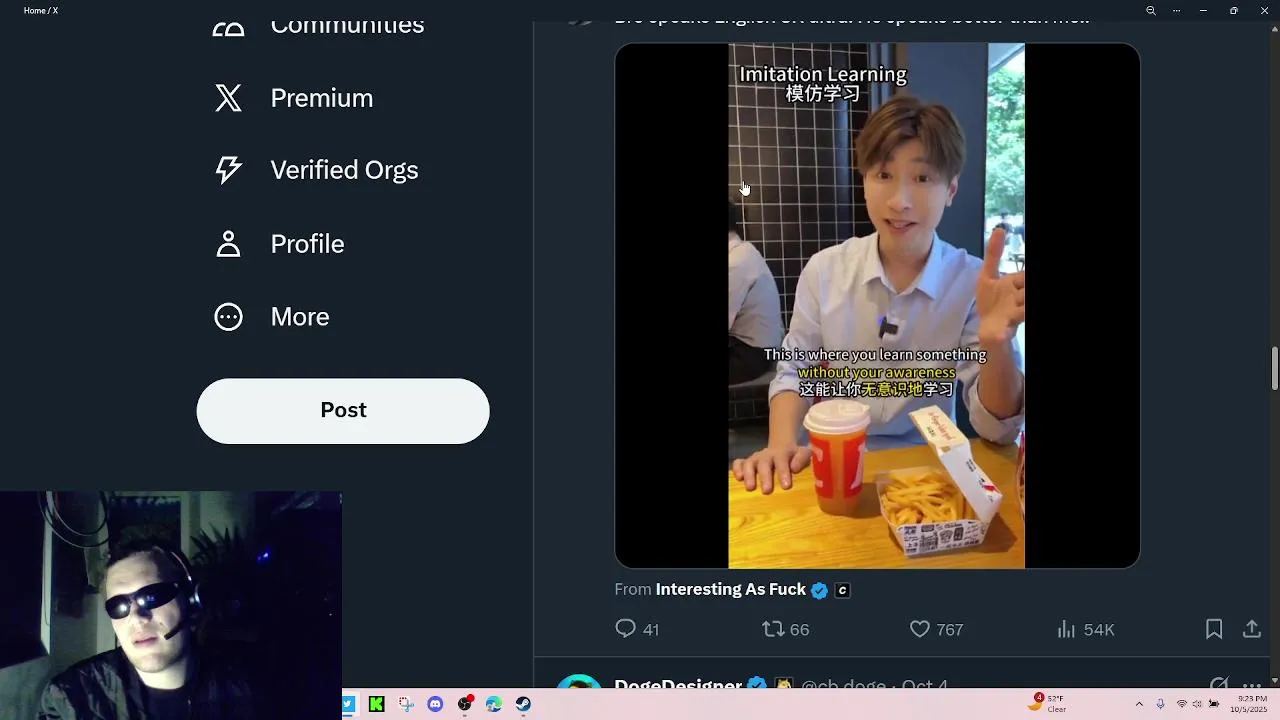The image size is (1280, 720).
Task: Like the post with 767 likes
Action: pos(920,629)
